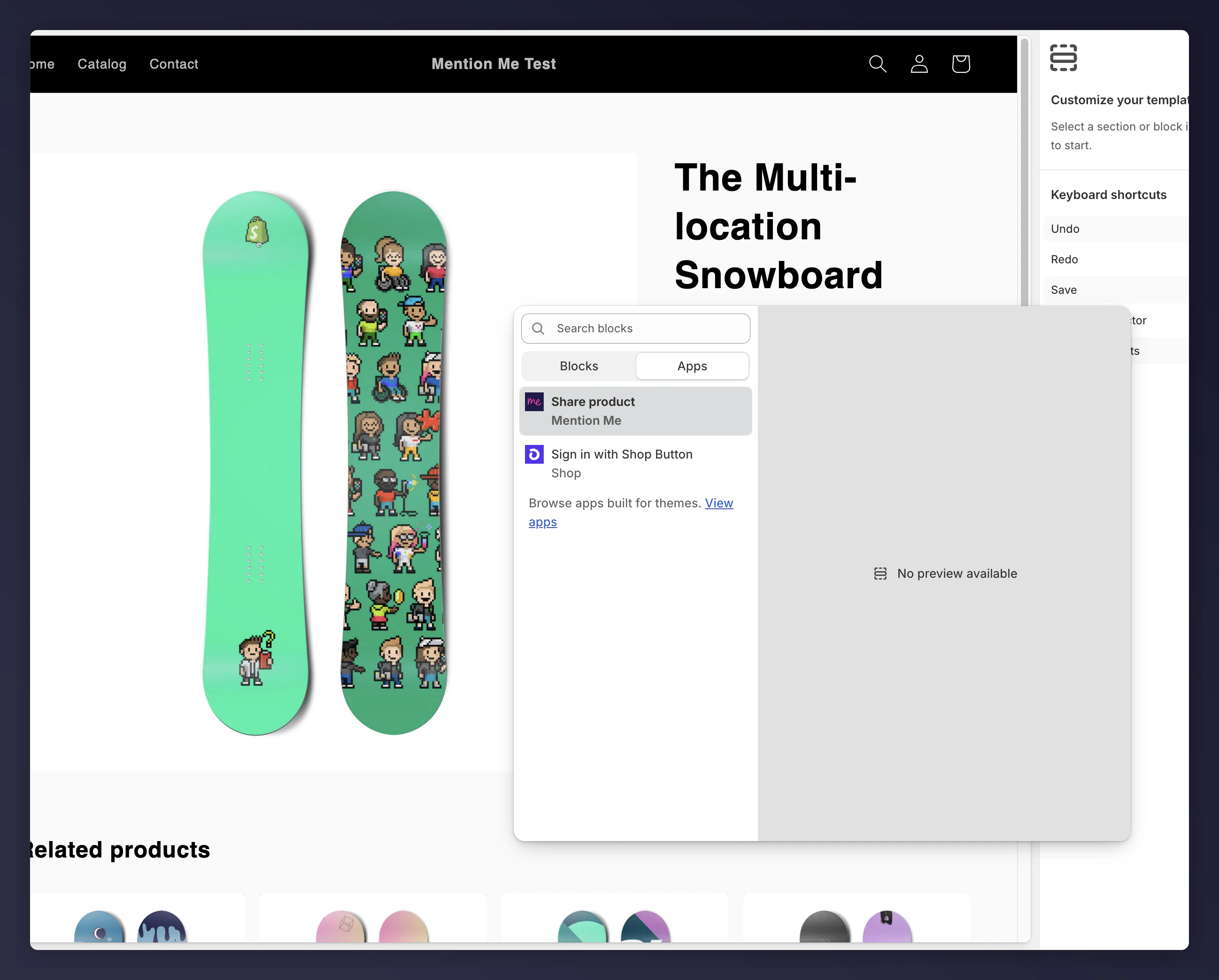Open the Catalog menu link
The height and width of the screenshot is (980, 1219).
[102, 64]
